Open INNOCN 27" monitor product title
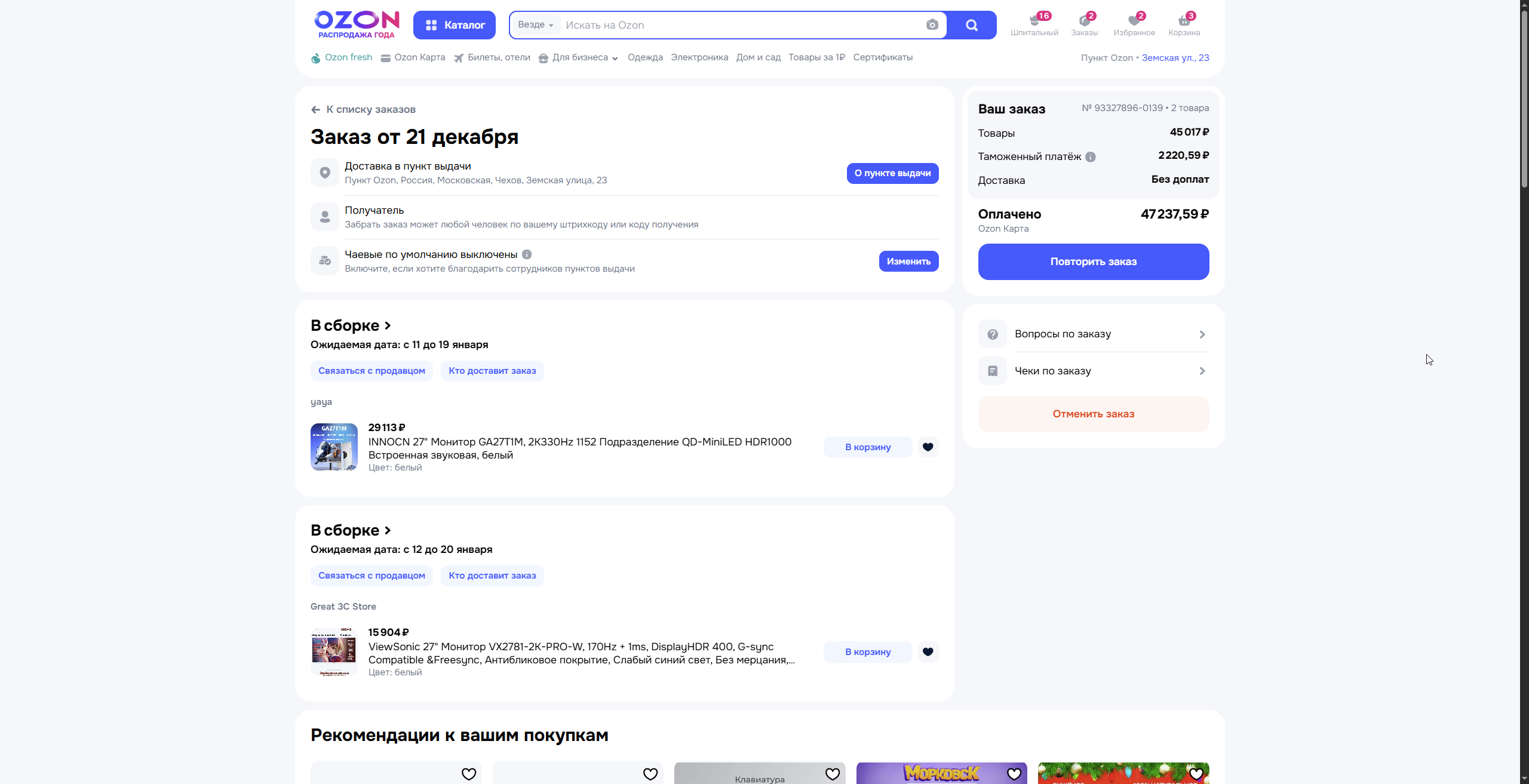This screenshot has width=1529, height=784. [x=580, y=449]
